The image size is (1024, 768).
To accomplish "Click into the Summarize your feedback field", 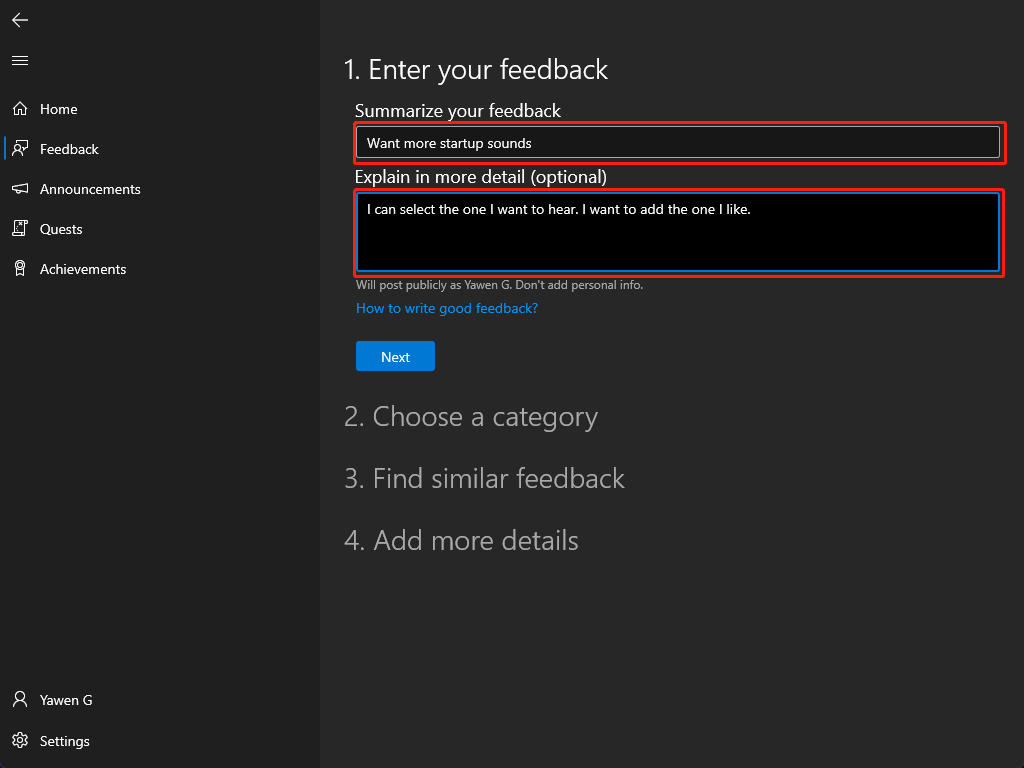I will [678, 143].
